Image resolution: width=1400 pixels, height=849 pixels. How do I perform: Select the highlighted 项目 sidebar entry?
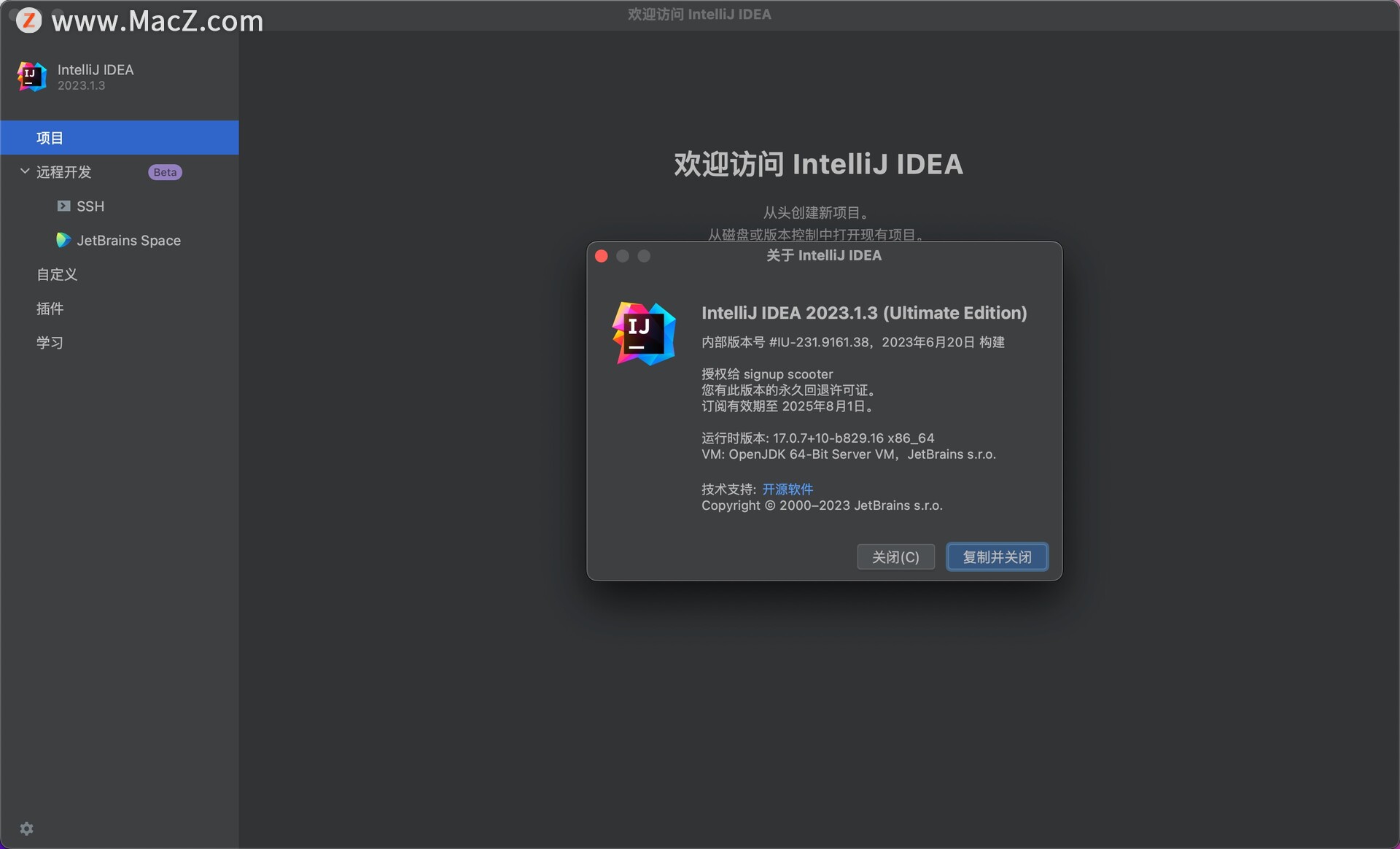(50, 137)
